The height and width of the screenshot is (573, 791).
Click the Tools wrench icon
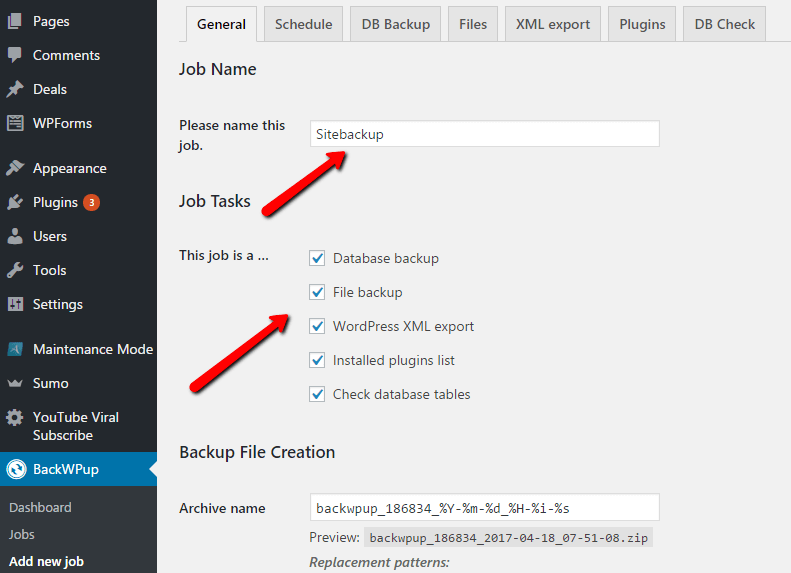(x=15, y=270)
